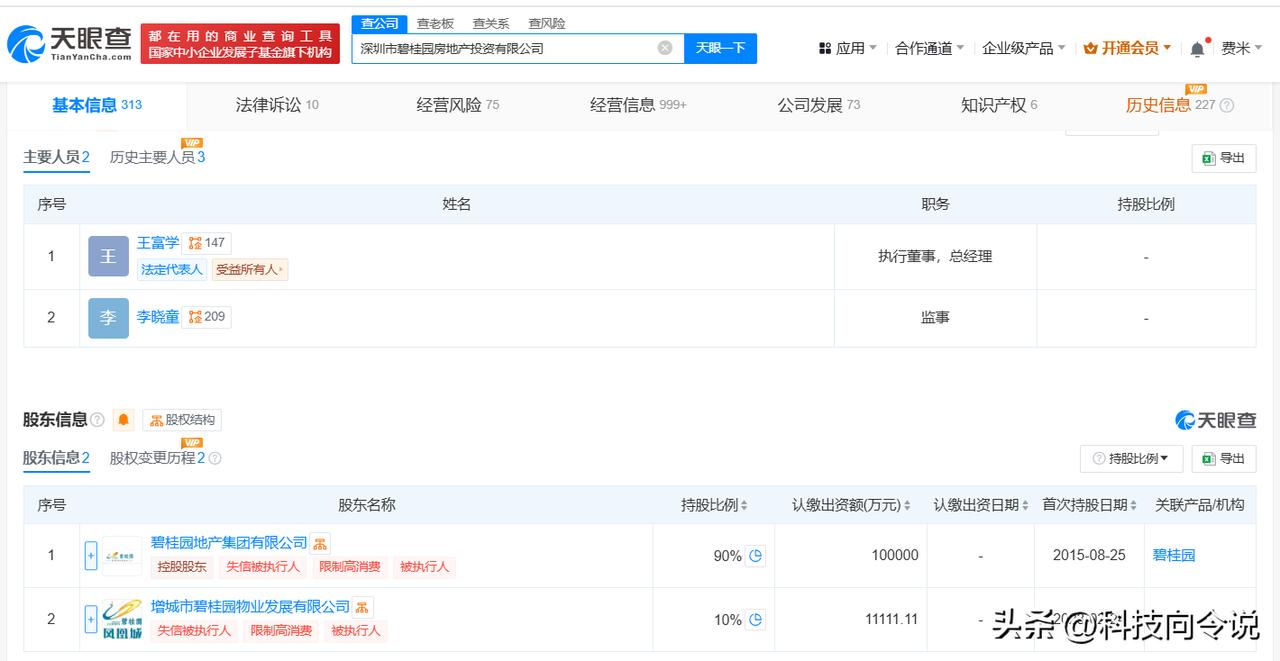Click the 100000 subscribed capital cell
The width and height of the screenshot is (1280, 661).
point(851,555)
